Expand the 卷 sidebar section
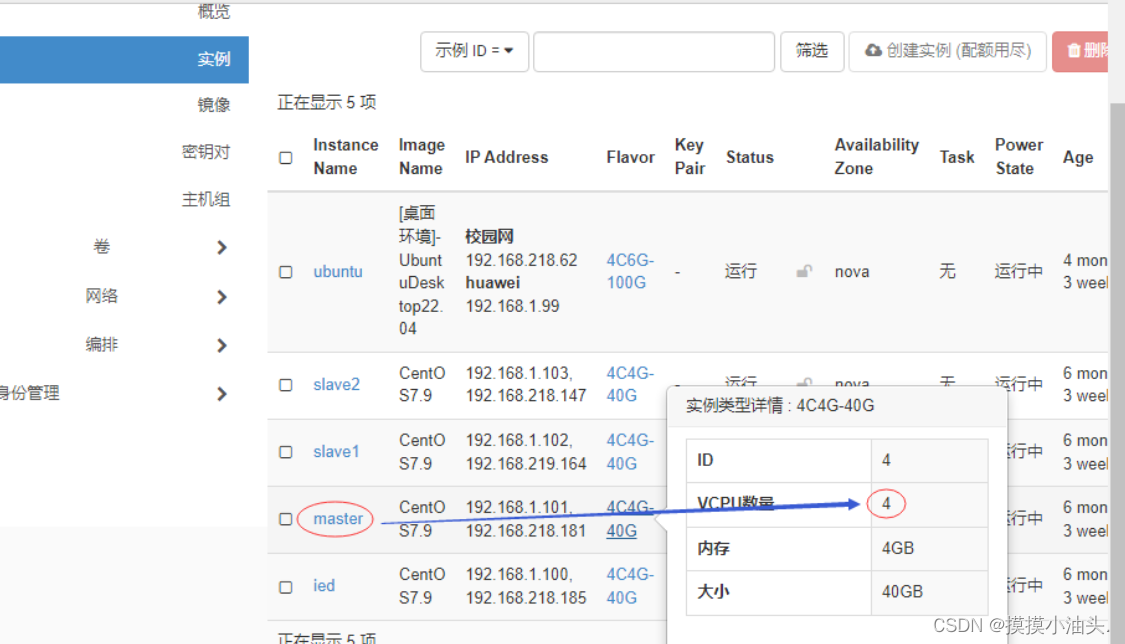 pos(100,247)
